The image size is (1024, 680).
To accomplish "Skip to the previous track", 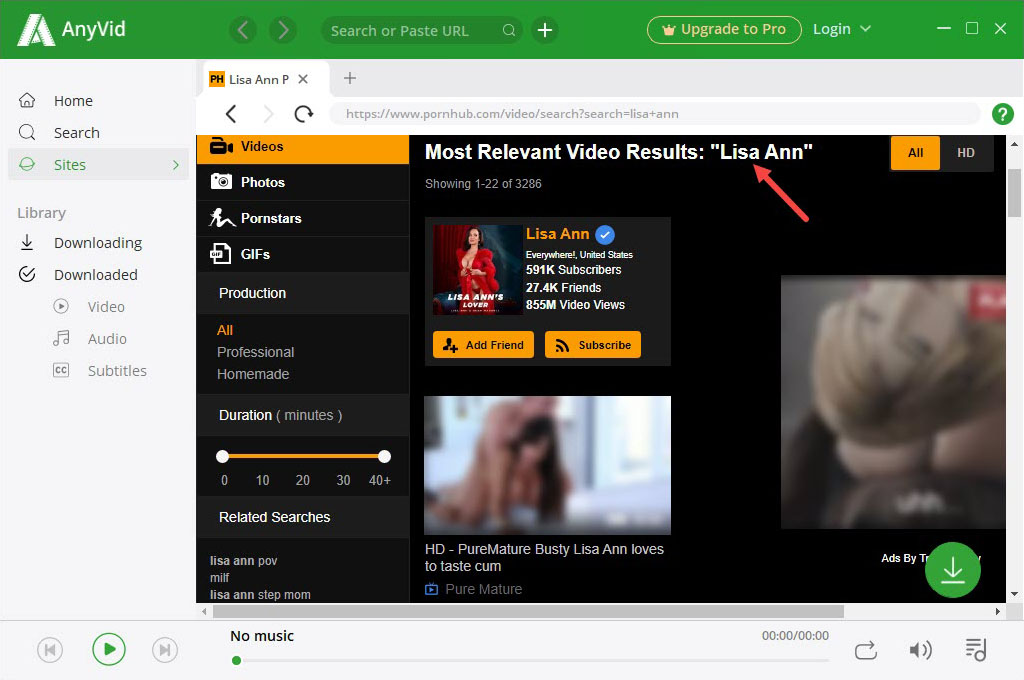I will pyautogui.click(x=50, y=650).
